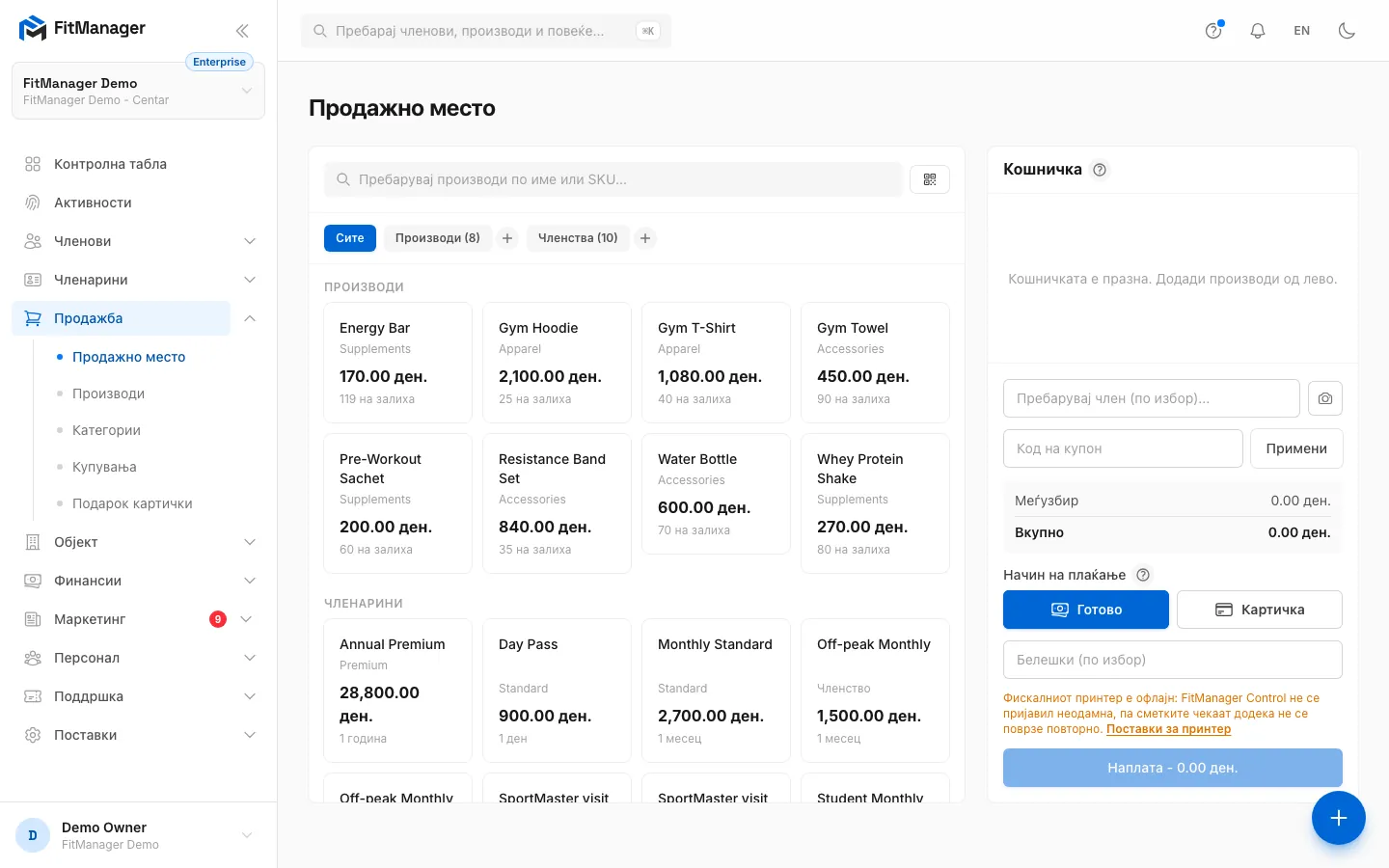Open the FitManager Demo location dropdown
The width and height of the screenshot is (1389, 868).
(x=138, y=91)
